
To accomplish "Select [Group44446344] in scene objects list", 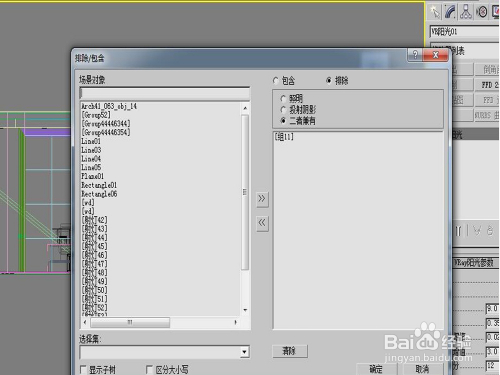I will 106,124.
